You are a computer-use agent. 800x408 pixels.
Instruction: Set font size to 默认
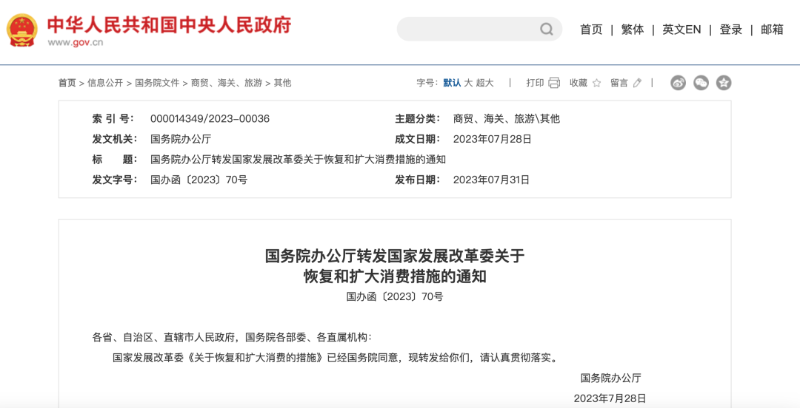(452, 83)
